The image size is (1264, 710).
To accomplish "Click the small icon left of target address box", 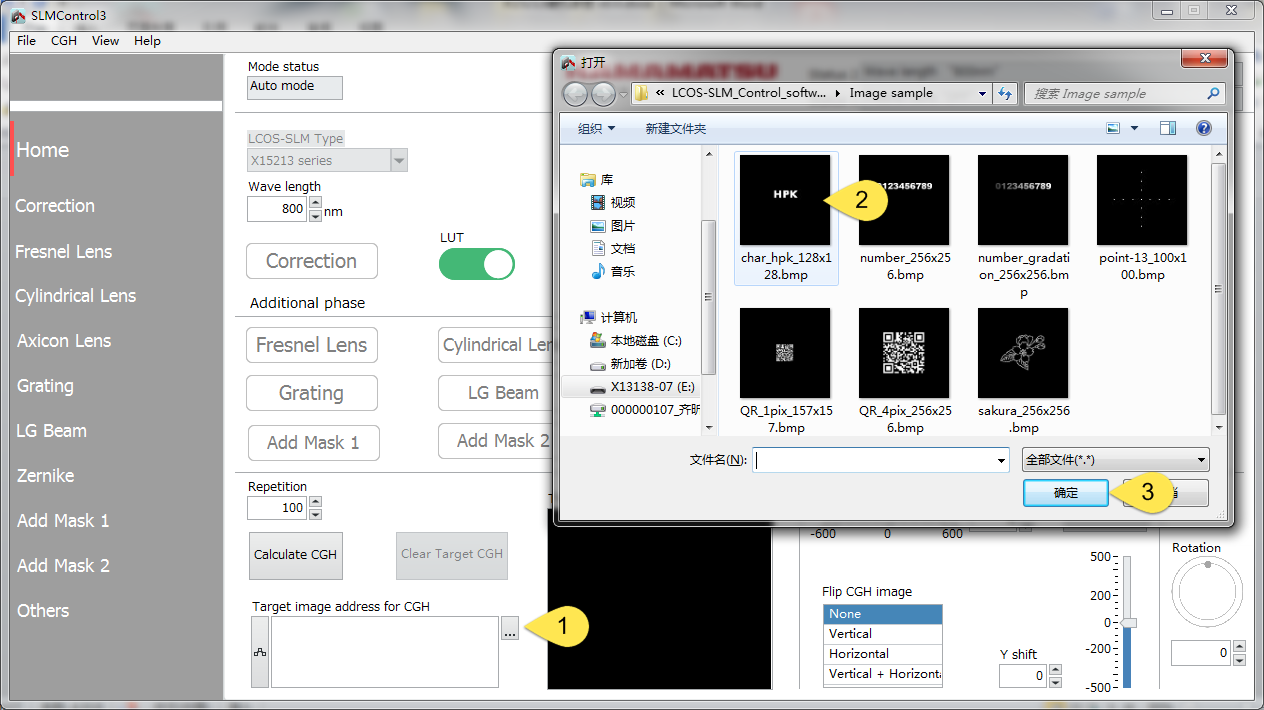I will coord(260,652).
